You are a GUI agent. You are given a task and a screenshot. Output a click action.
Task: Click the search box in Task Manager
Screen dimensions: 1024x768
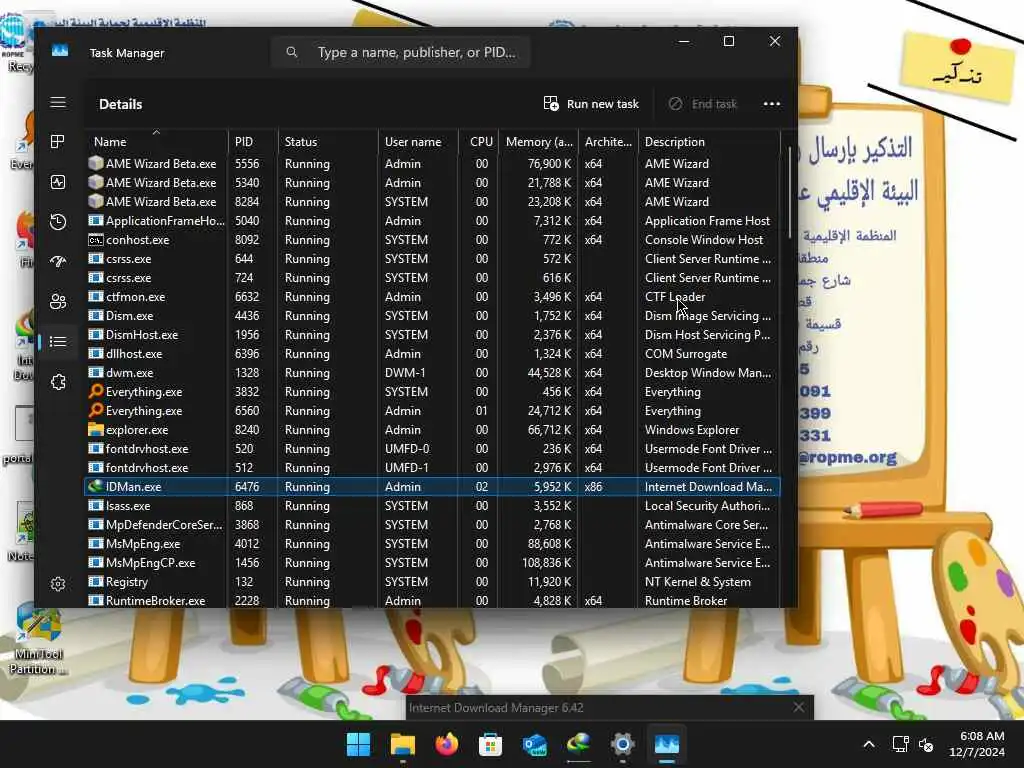pyautogui.click(x=400, y=52)
